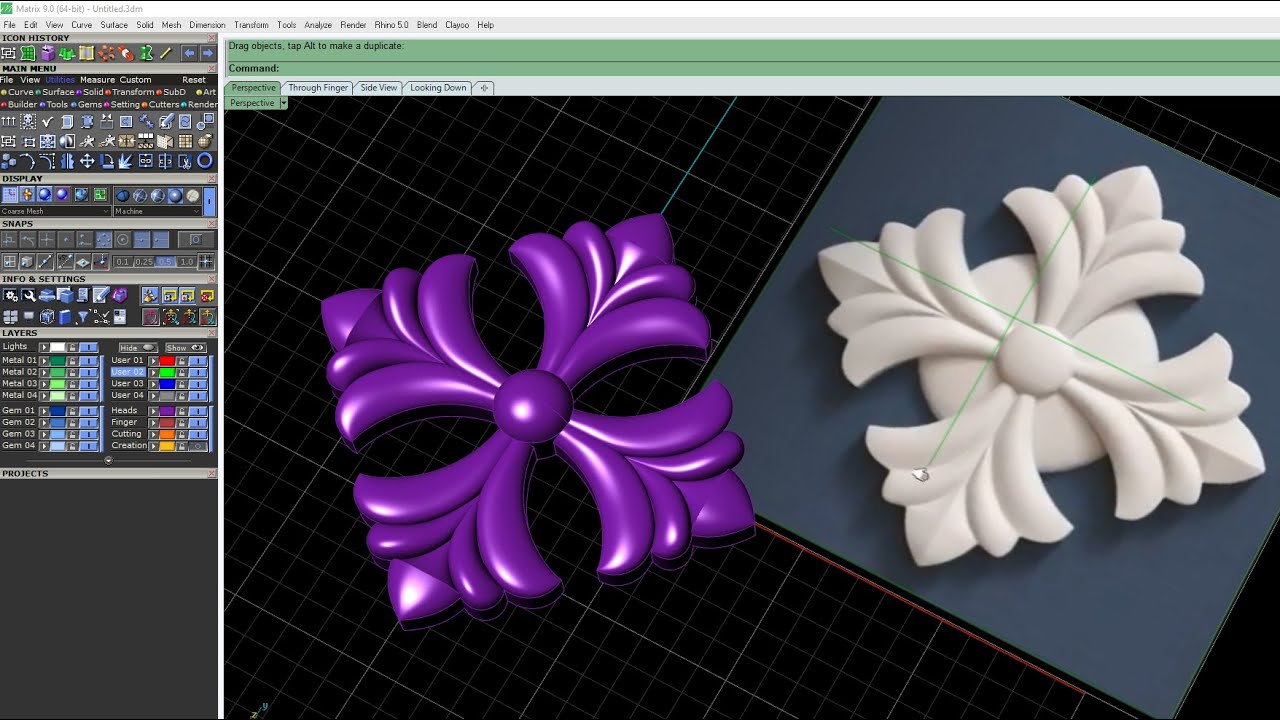
Task: Click the red color swatch of User 01
Action: 167,361
